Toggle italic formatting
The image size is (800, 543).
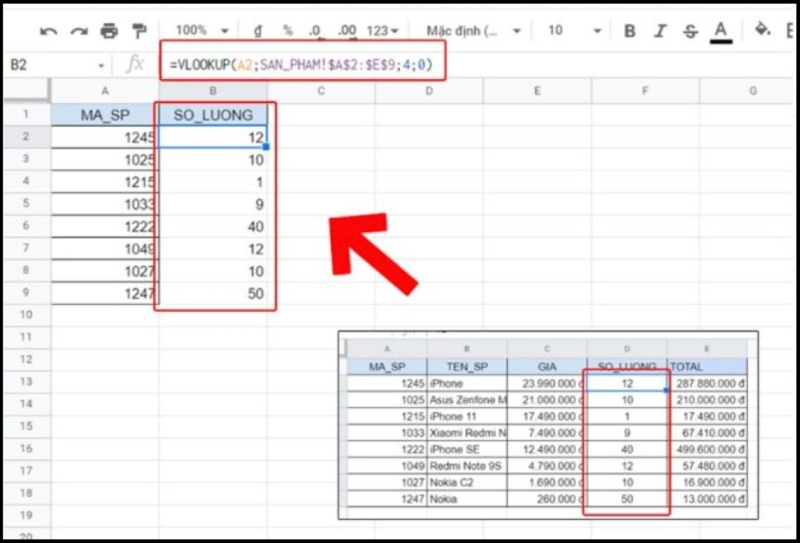tap(660, 32)
